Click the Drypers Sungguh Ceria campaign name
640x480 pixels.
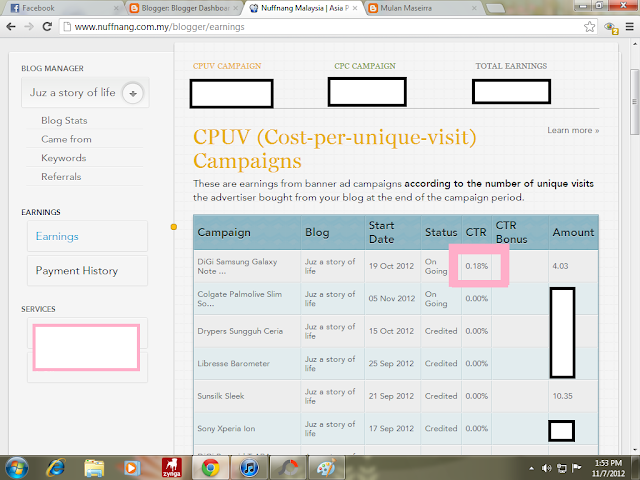[240, 331]
